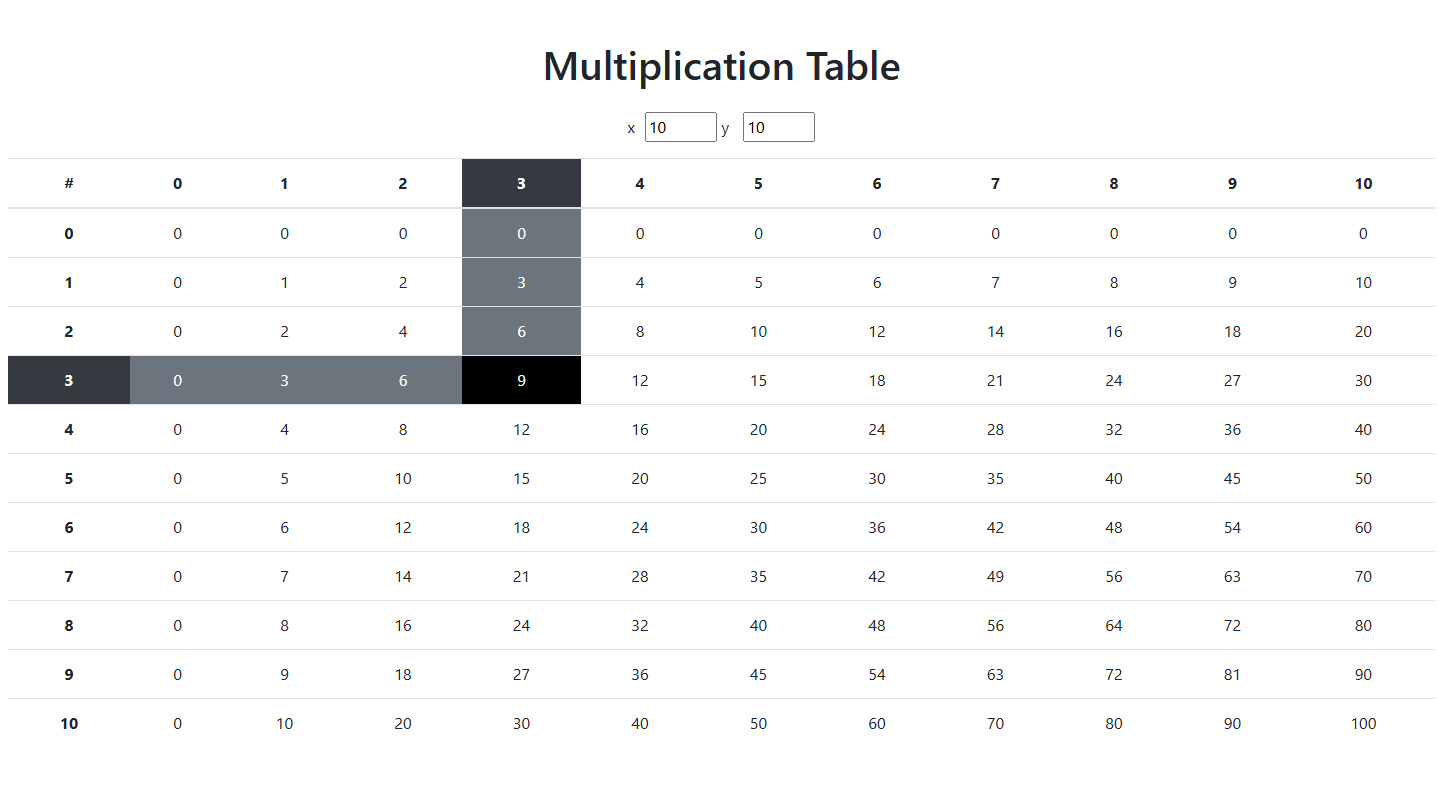Click the row header labeled 10
This screenshot has width=1438, height=788.
pos(68,723)
